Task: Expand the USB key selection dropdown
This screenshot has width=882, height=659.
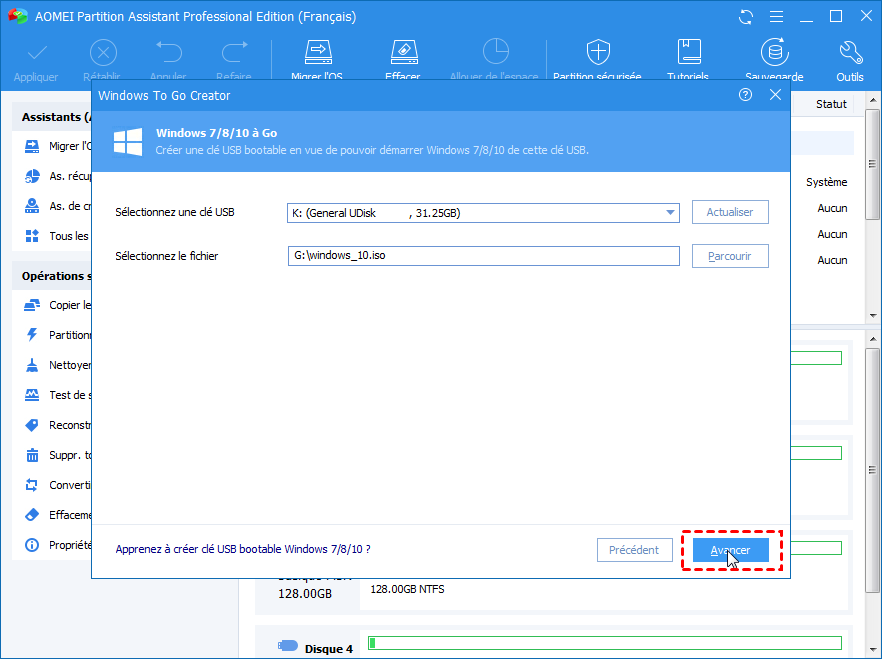Action: 670,213
